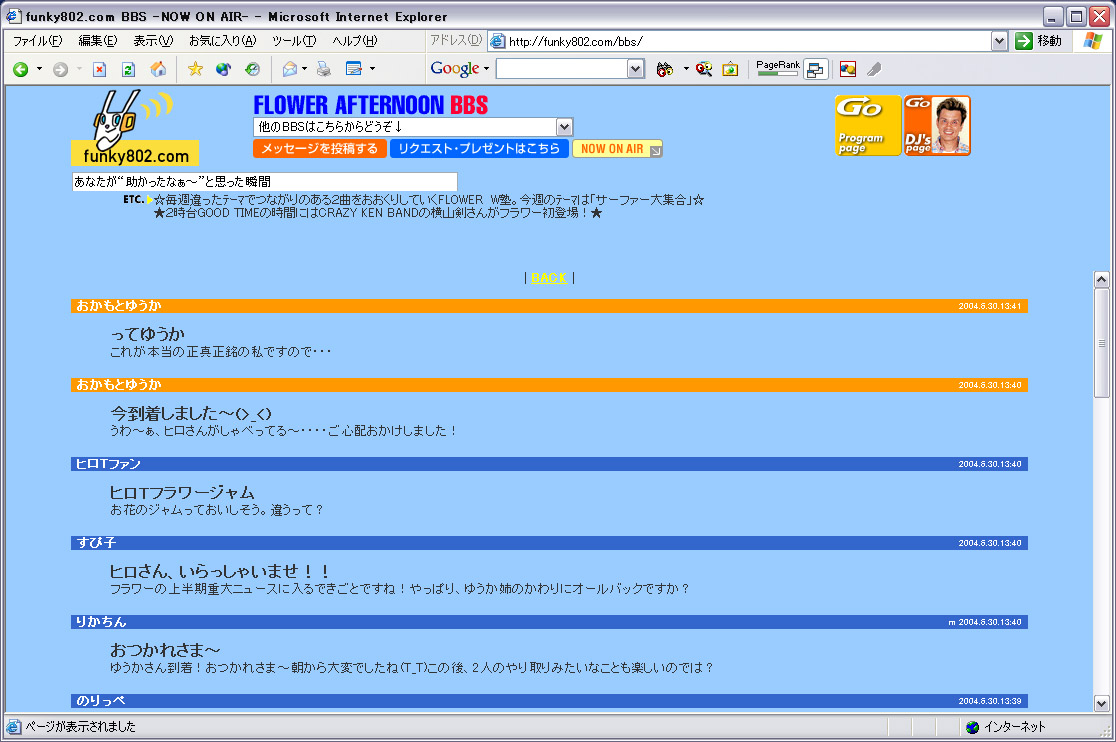Open the ファイル(F) menu
The width and height of the screenshot is (1116, 742).
(x=37, y=41)
